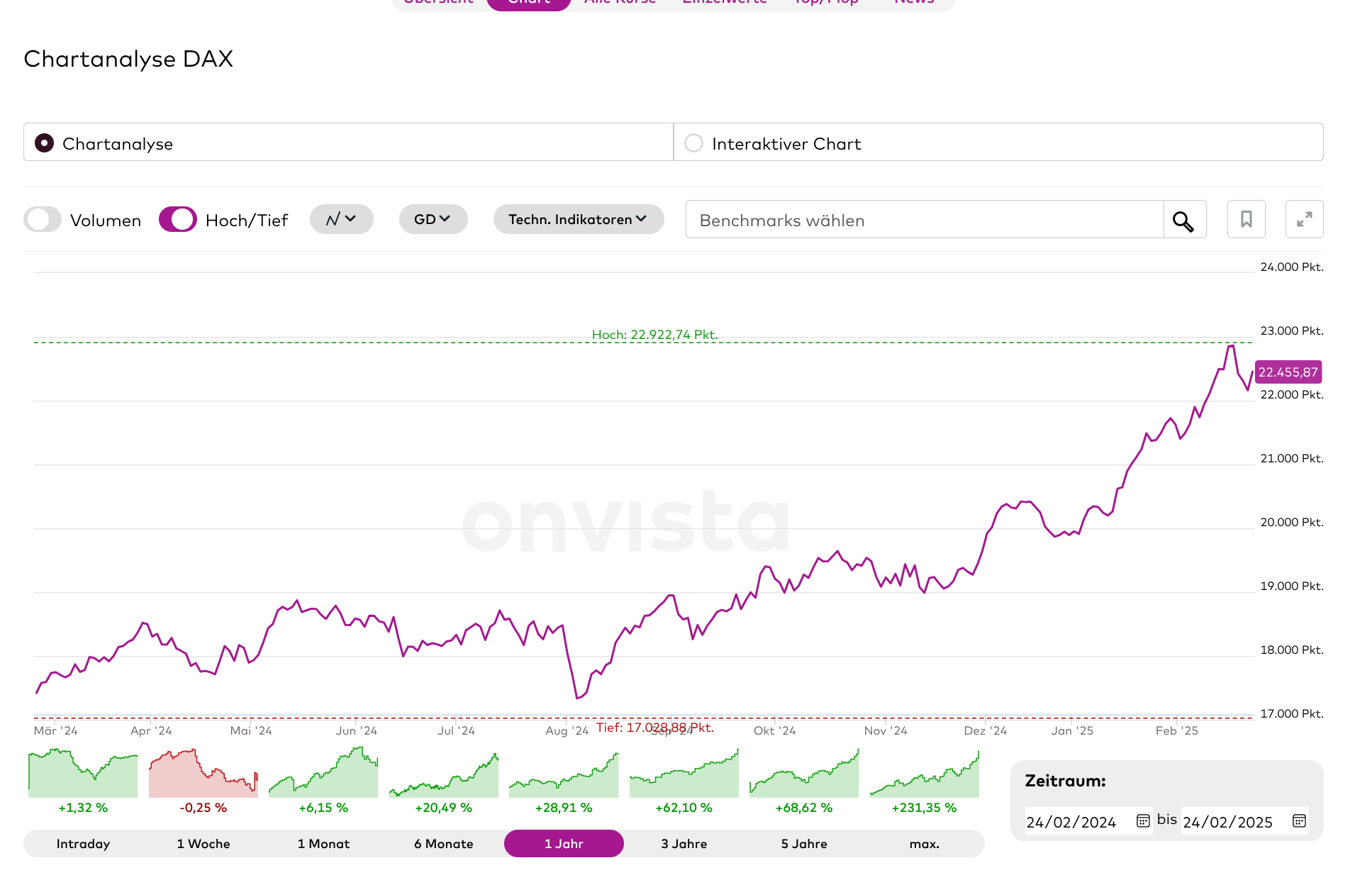Screen dimensions: 1372x880
Task: Toggle the Volumen switch
Action: [x=43, y=220]
